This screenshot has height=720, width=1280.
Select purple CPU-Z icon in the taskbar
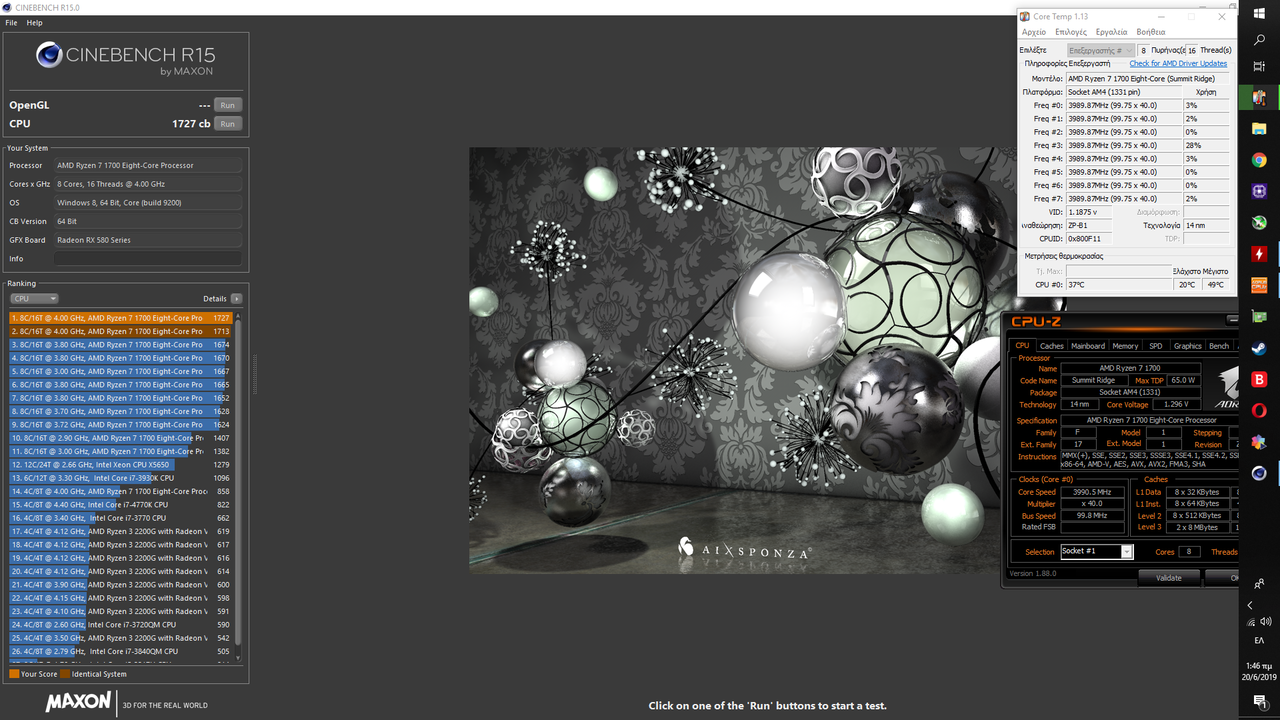click(x=1259, y=191)
